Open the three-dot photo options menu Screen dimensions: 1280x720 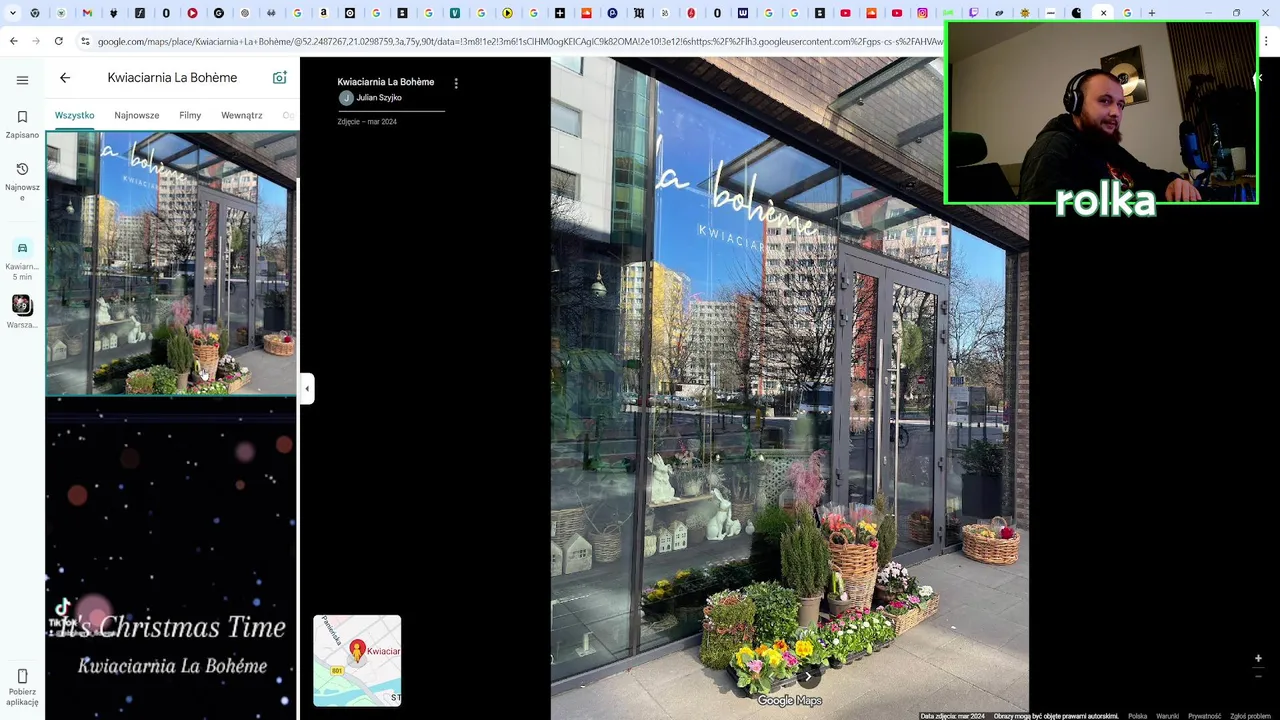click(456, 84)
